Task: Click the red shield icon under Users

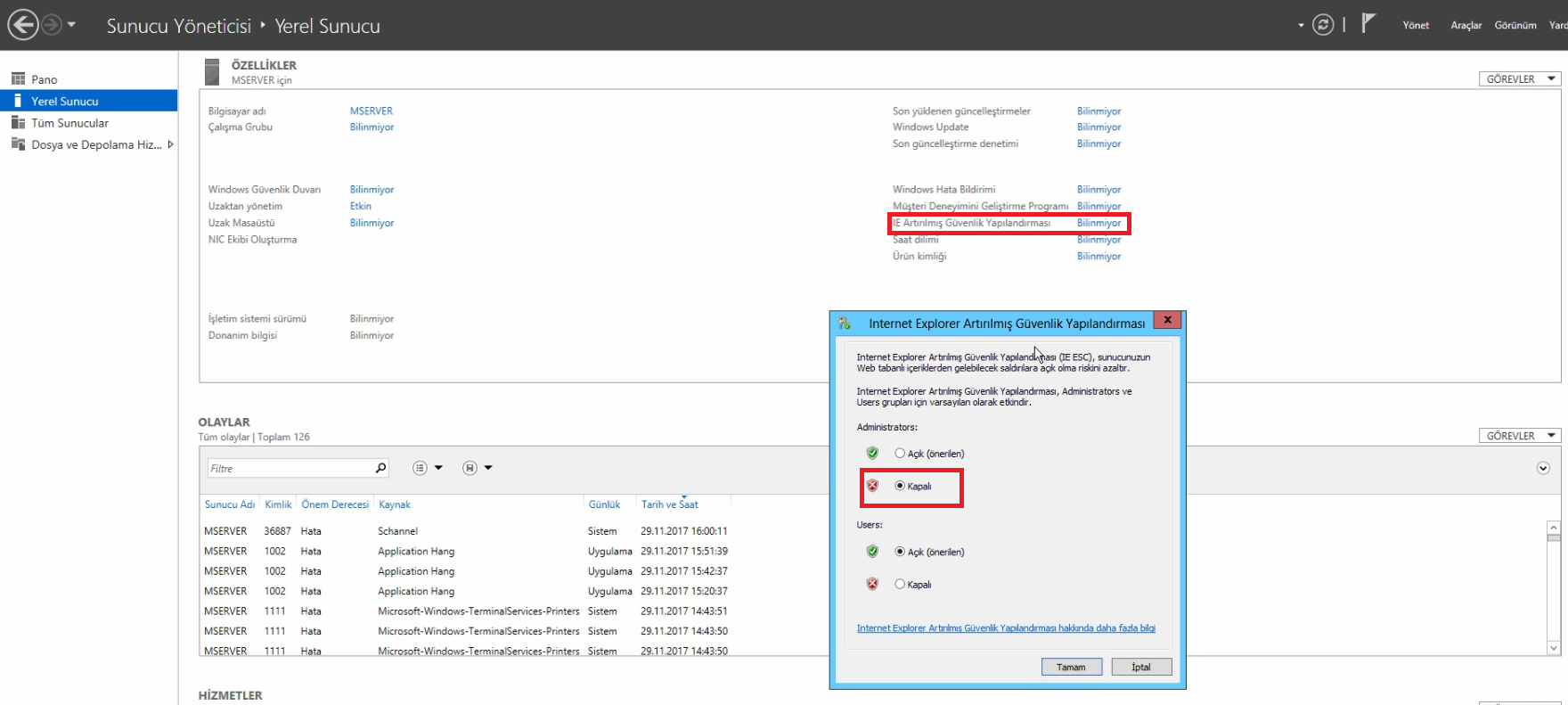Action: point(872,585)
